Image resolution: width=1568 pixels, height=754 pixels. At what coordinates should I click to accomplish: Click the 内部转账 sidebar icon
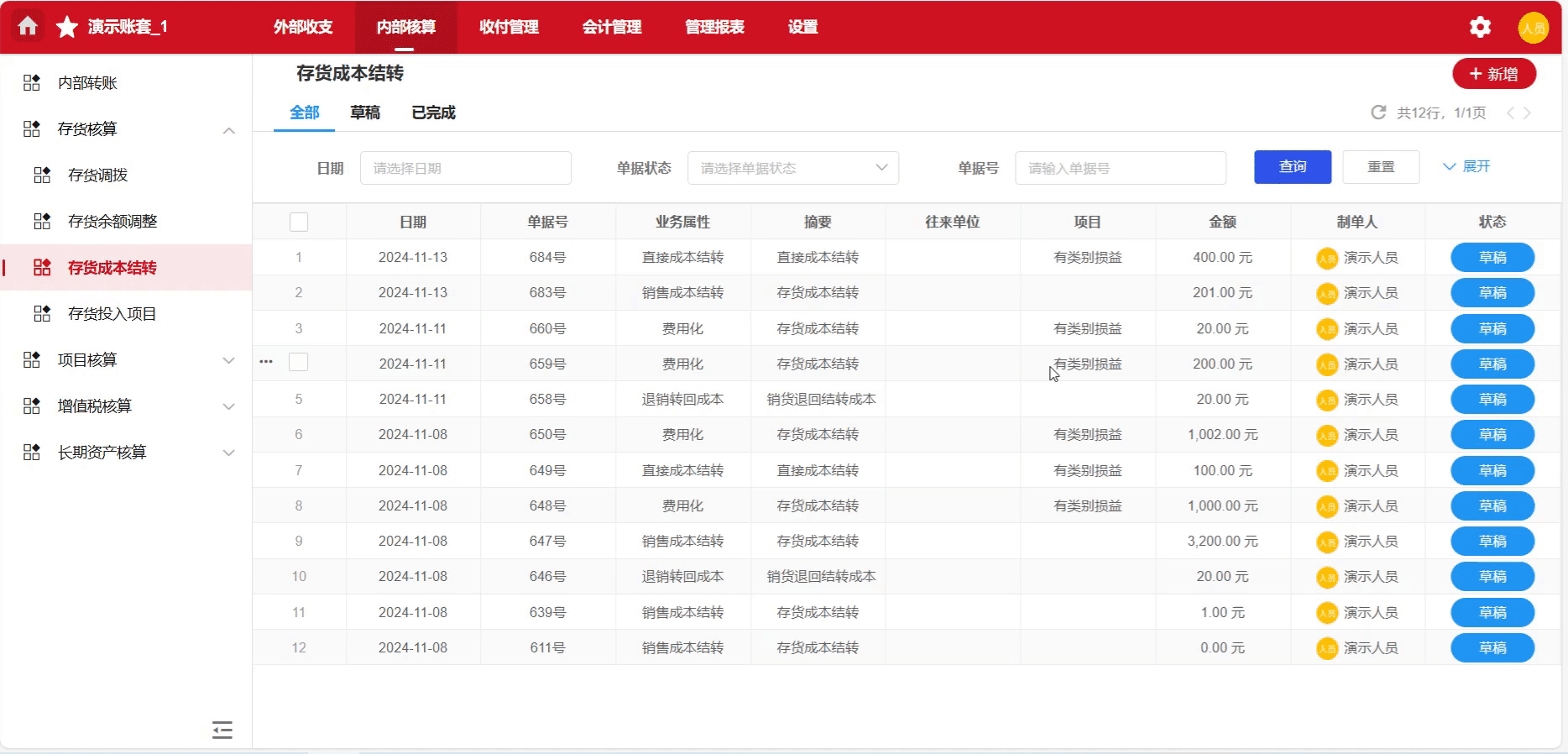pos(32,82)
